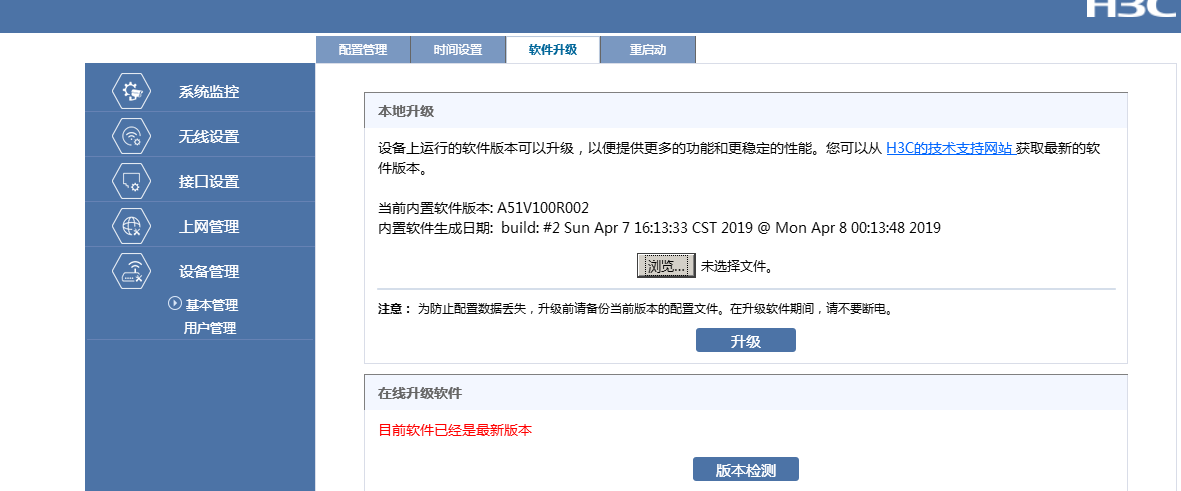Expand the 无线设置 sidebar section
This screenshot has width=1181, height=491.
click(x=209, y=137)
